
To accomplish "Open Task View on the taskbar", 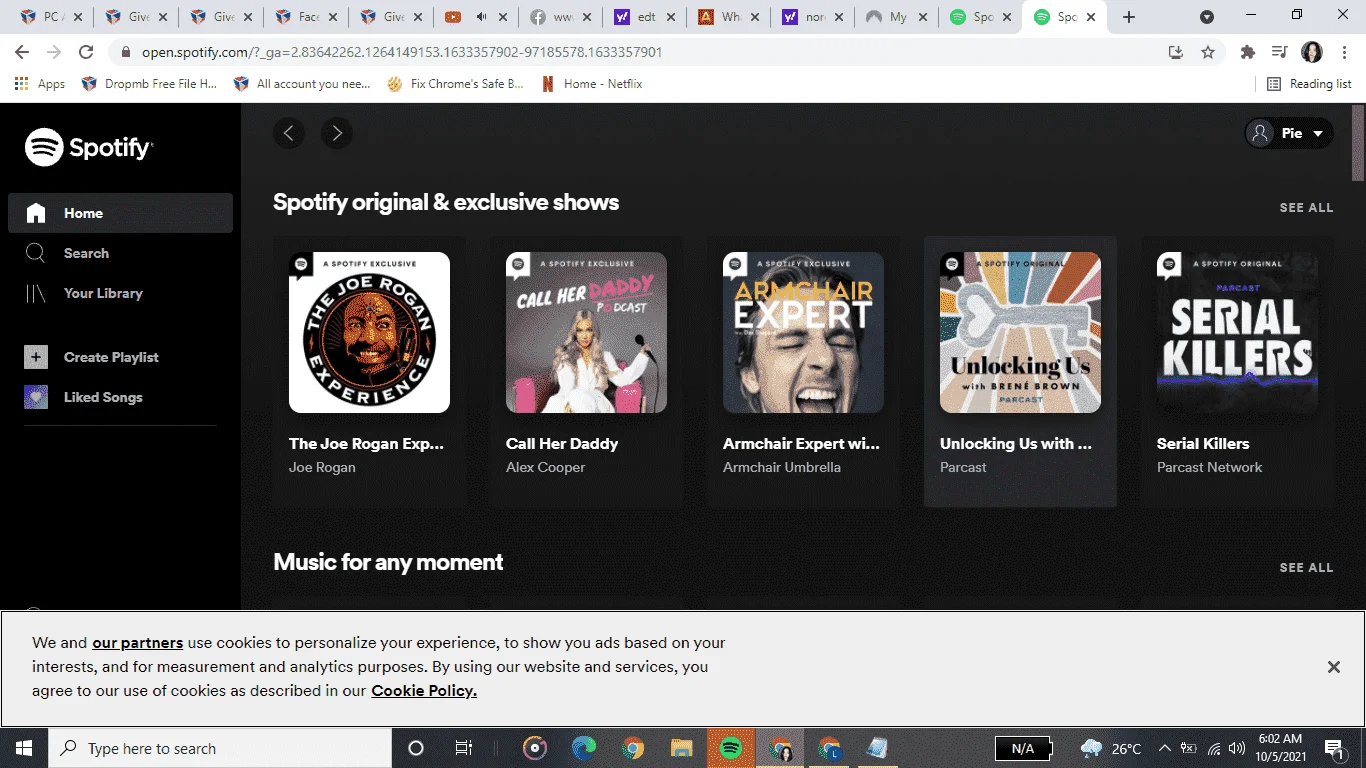I will [463, 748].
